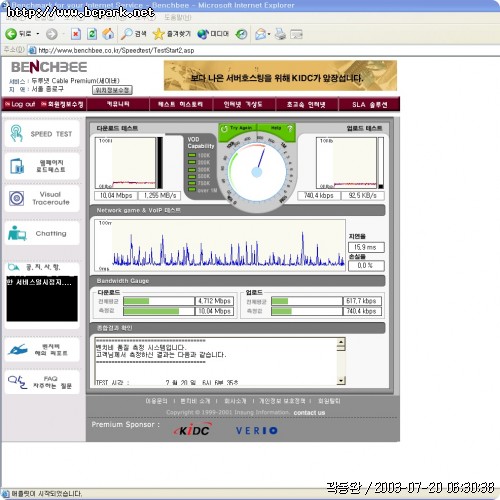Click the 웹페이지 로드테스트 sidebar icon
This screenshot has height=500, width=500.
pyautogui.click(x=17, y=166)
